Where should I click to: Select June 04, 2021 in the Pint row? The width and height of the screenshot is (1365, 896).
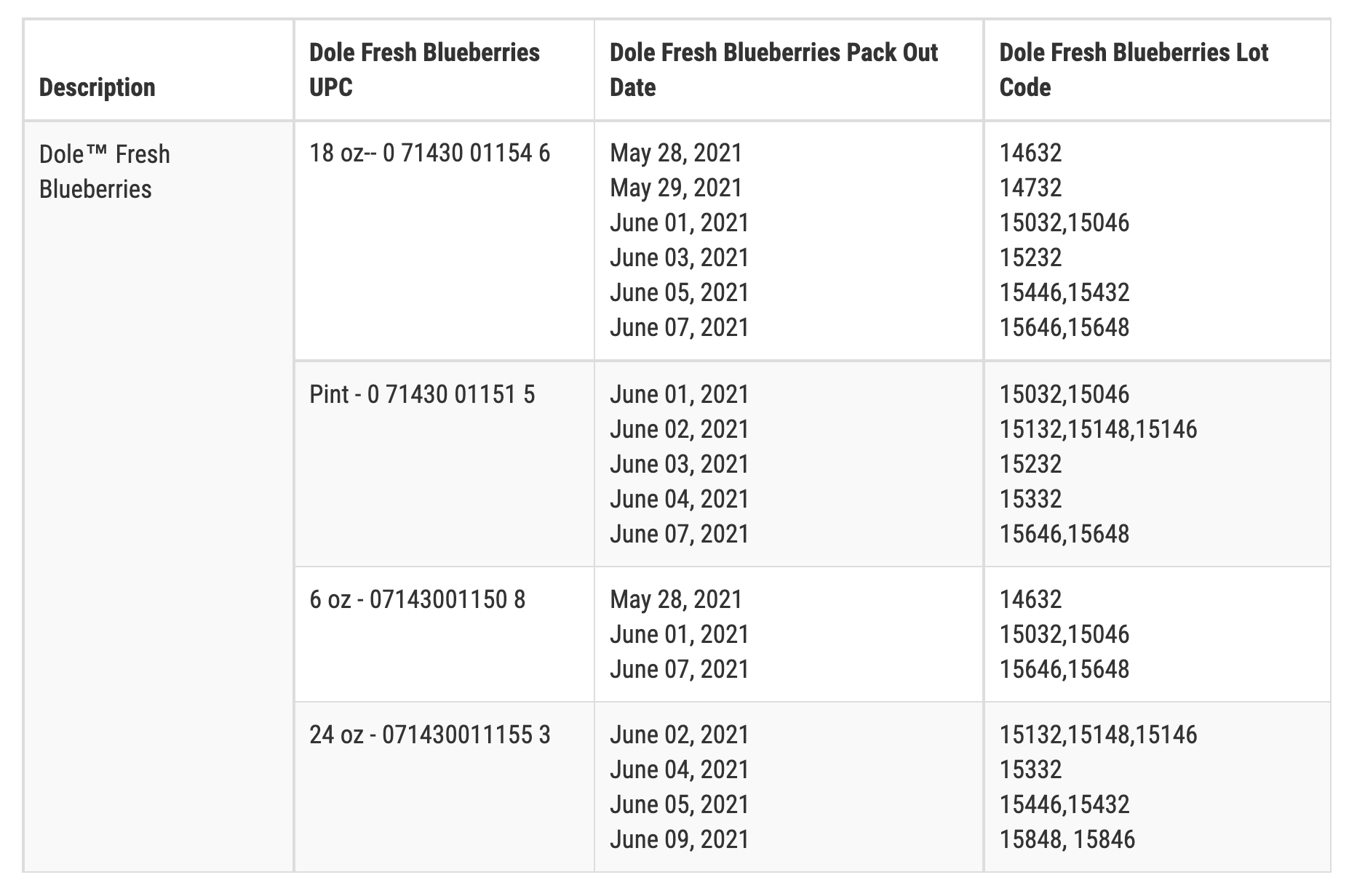pos(680,500)
